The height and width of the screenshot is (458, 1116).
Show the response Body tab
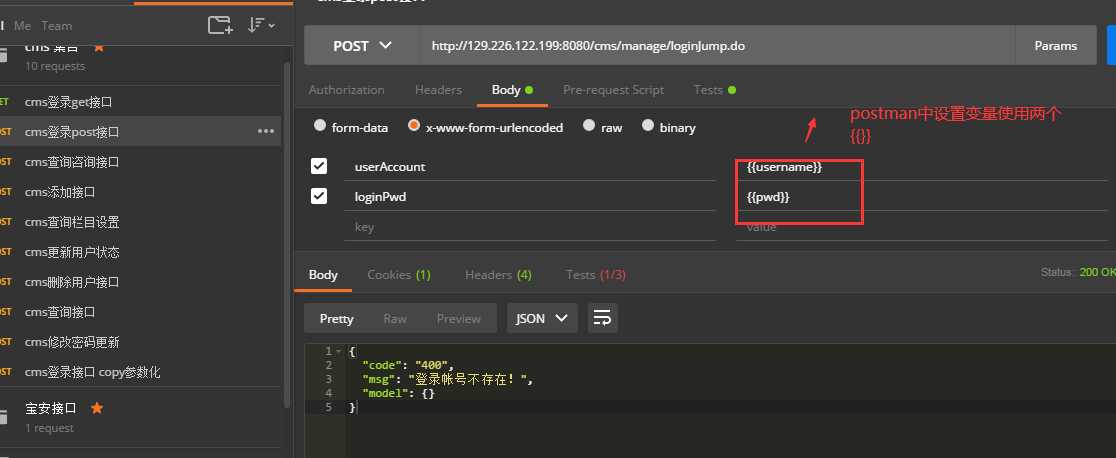coord(323,274)
